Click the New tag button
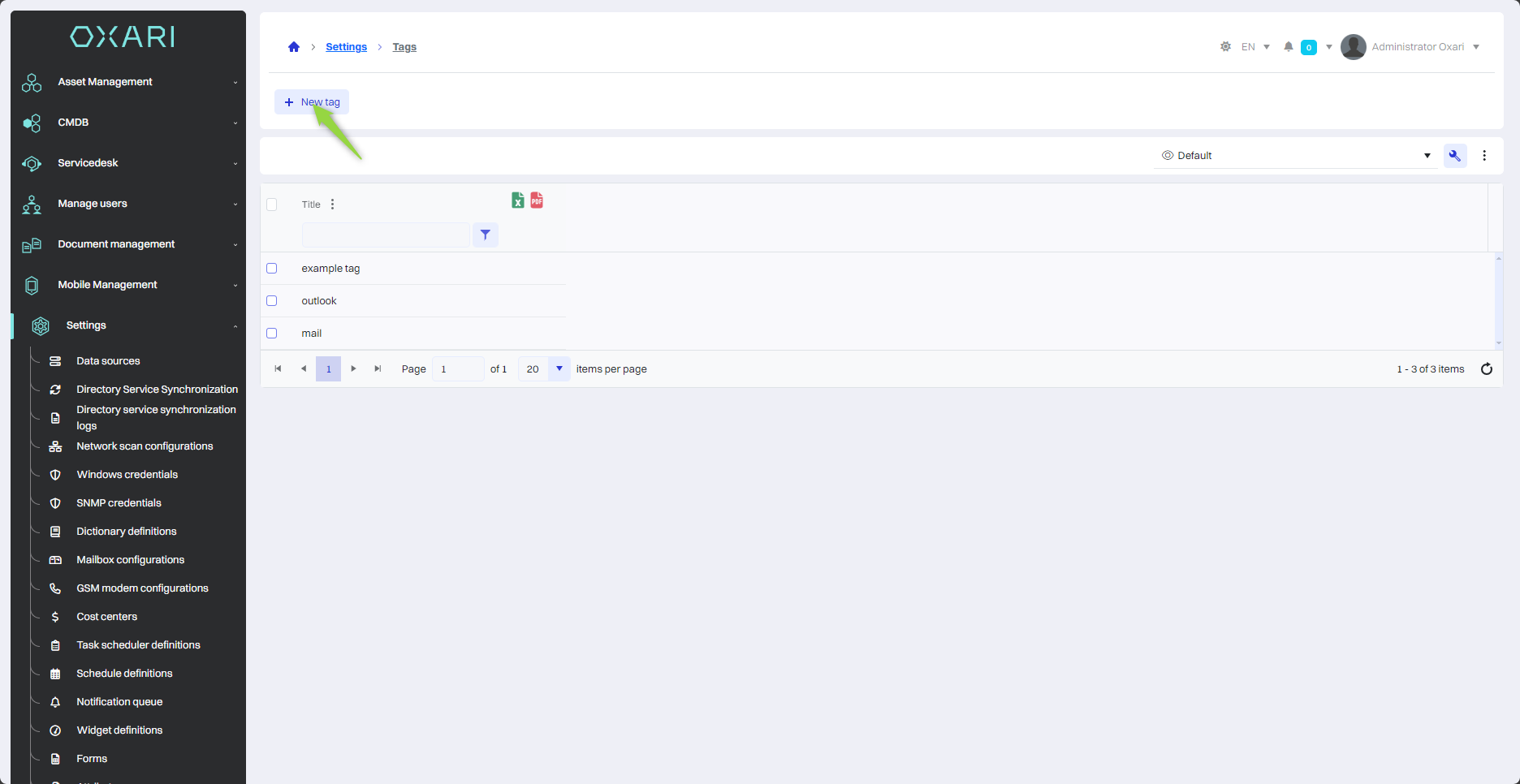The width and height of the screenshot is (1520, 784). (x=312, y=102)
